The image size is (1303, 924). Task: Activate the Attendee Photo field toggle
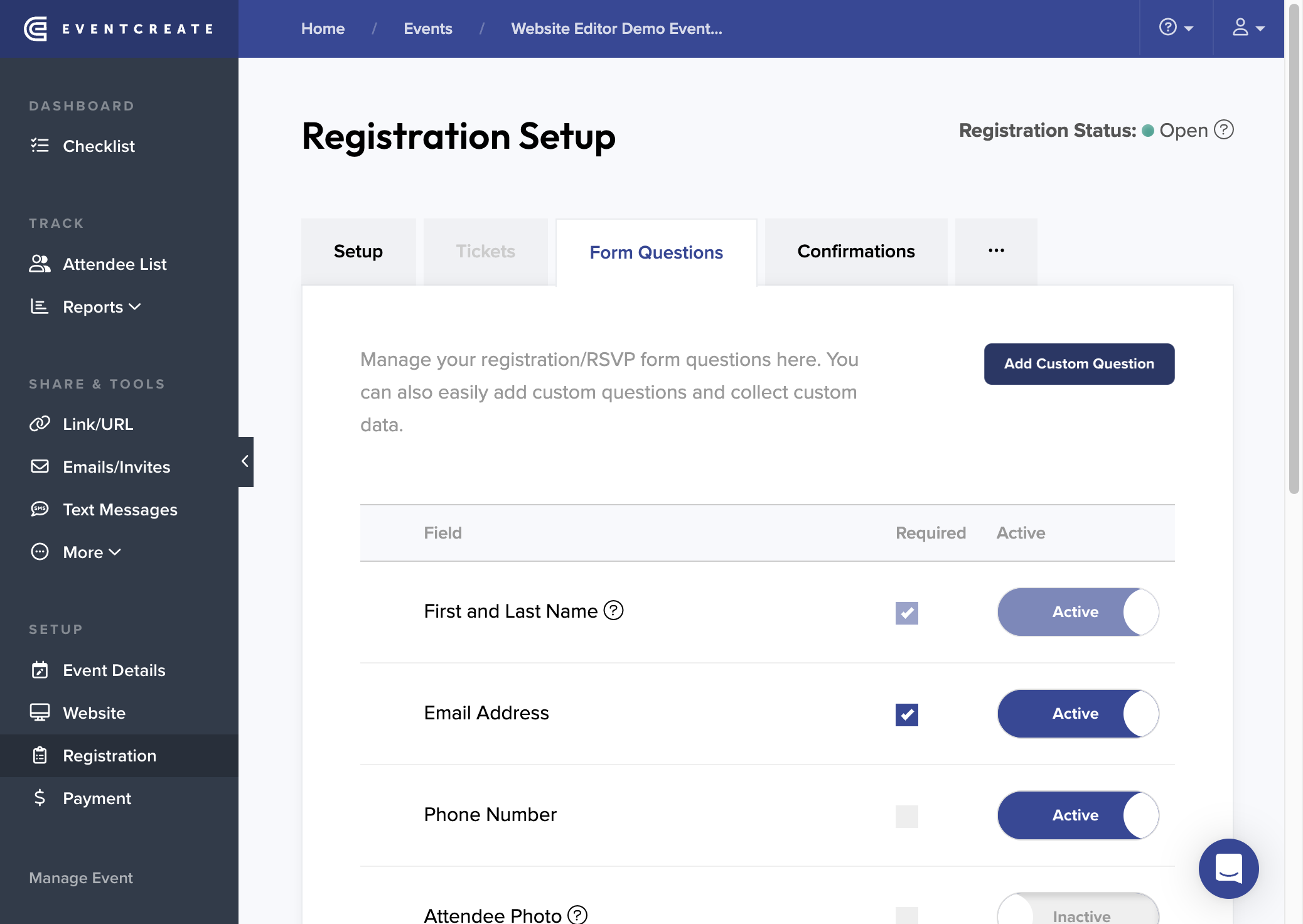point(1078,909)
